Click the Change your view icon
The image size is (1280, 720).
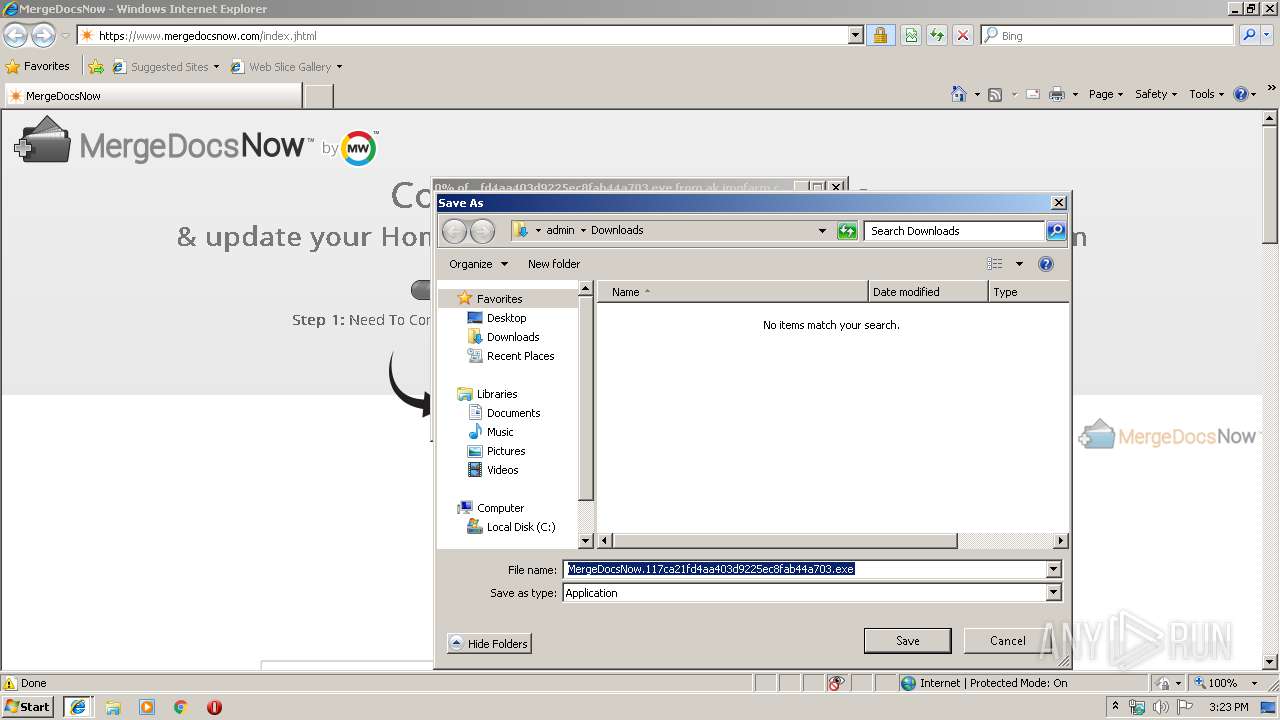994,264
